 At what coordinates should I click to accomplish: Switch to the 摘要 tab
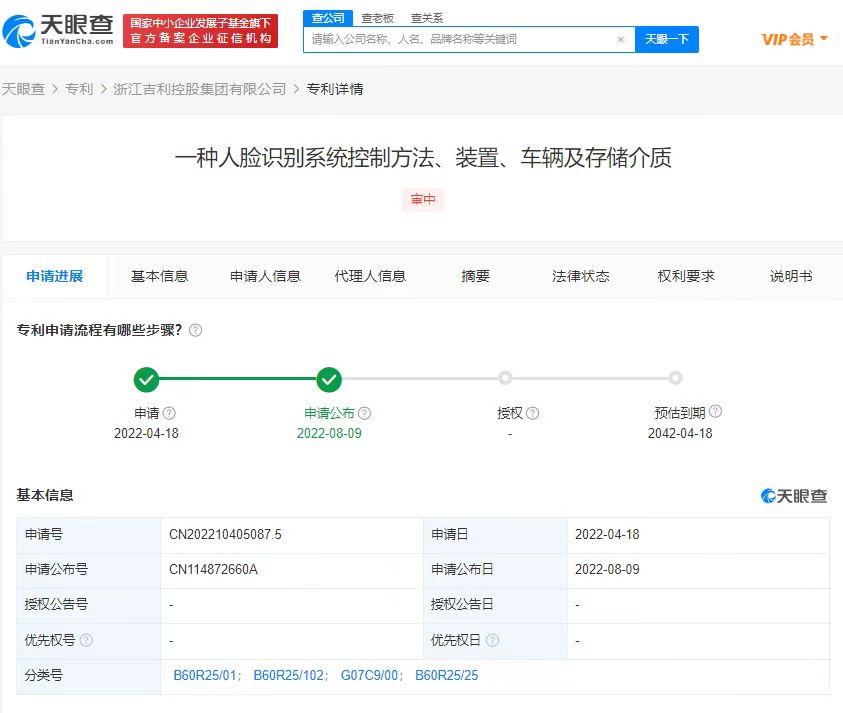pos(475,276)
